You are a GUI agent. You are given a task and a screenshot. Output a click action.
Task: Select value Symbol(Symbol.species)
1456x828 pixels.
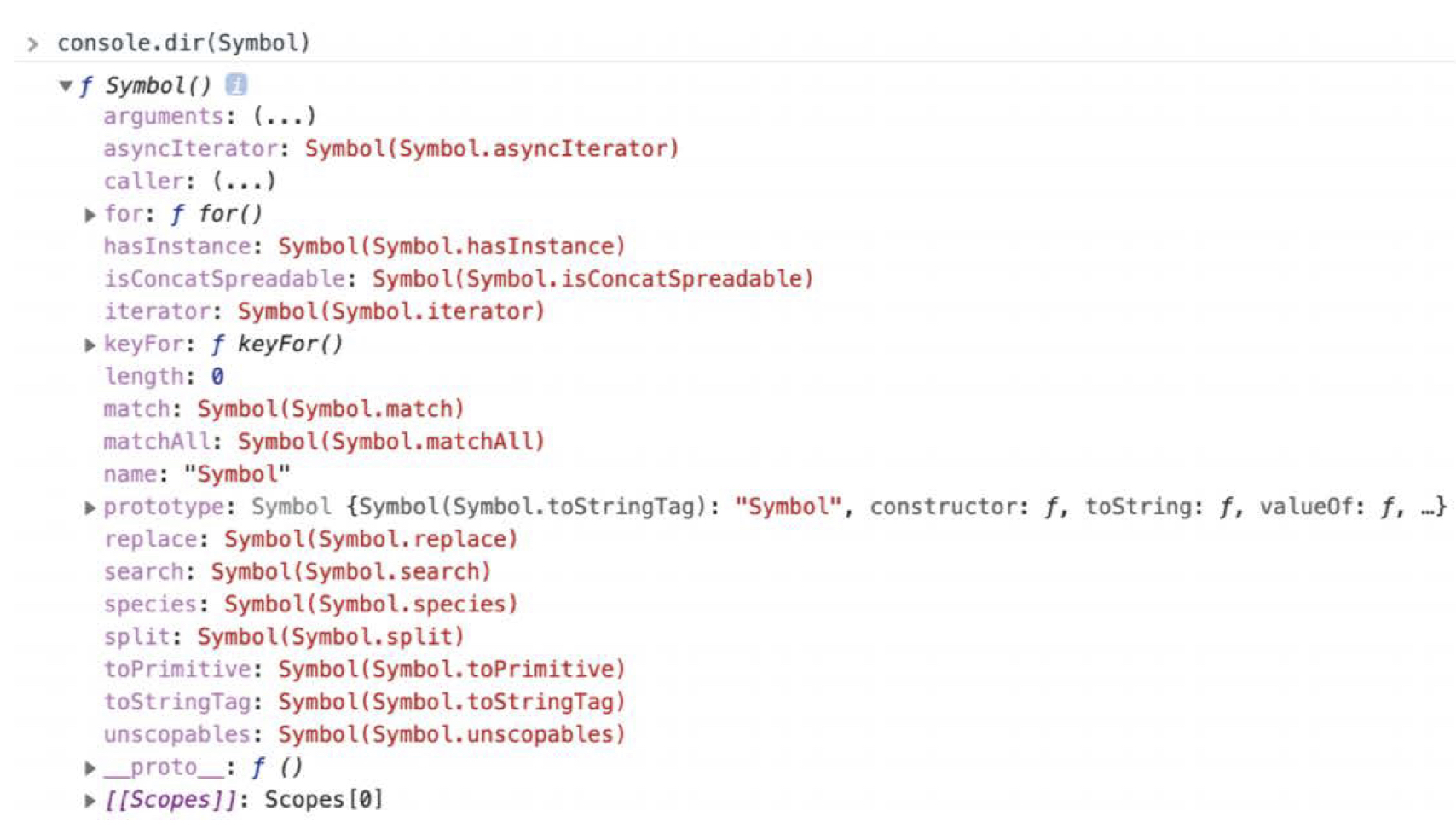click(x=371, y=605)
